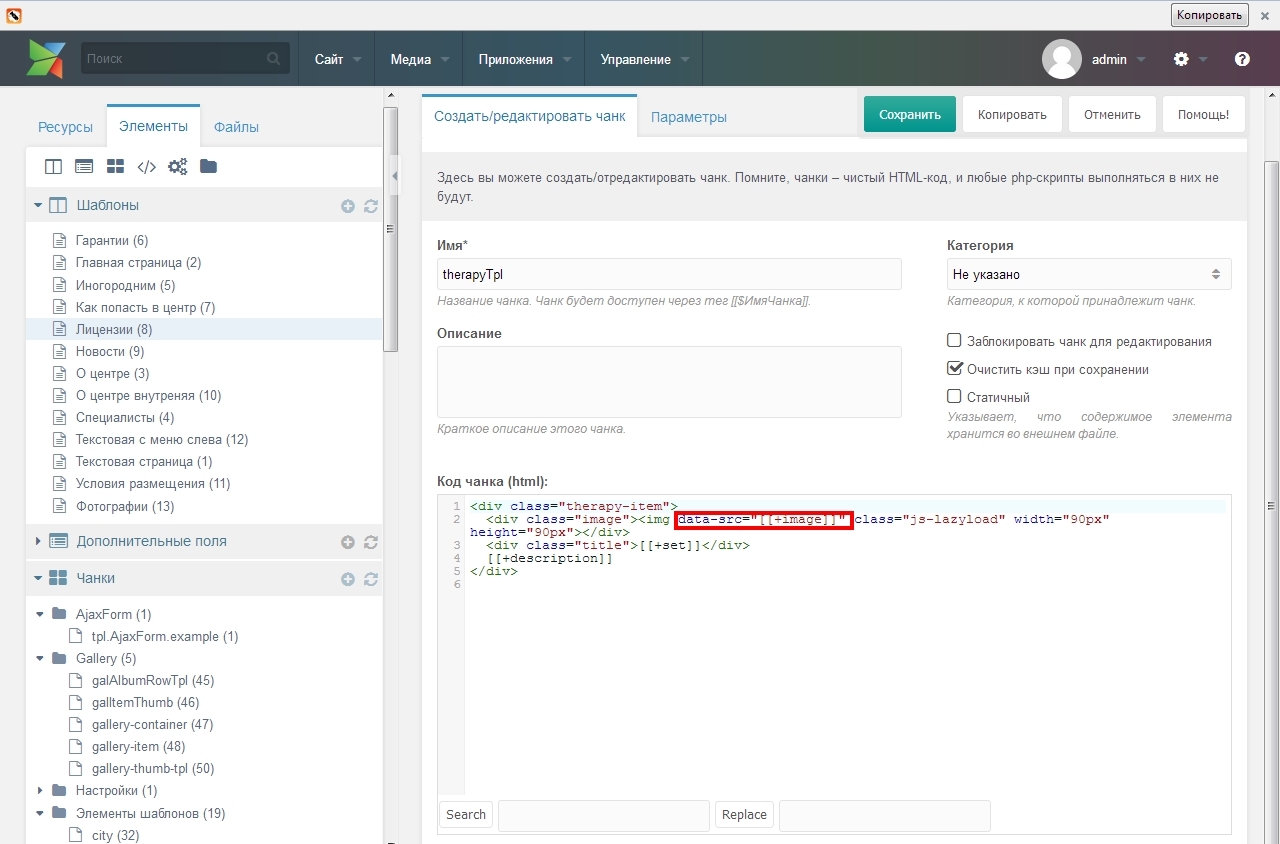
Task: Collapse the left panel with arrow handle
Action: pyautogui.click(x=394, y=176)
